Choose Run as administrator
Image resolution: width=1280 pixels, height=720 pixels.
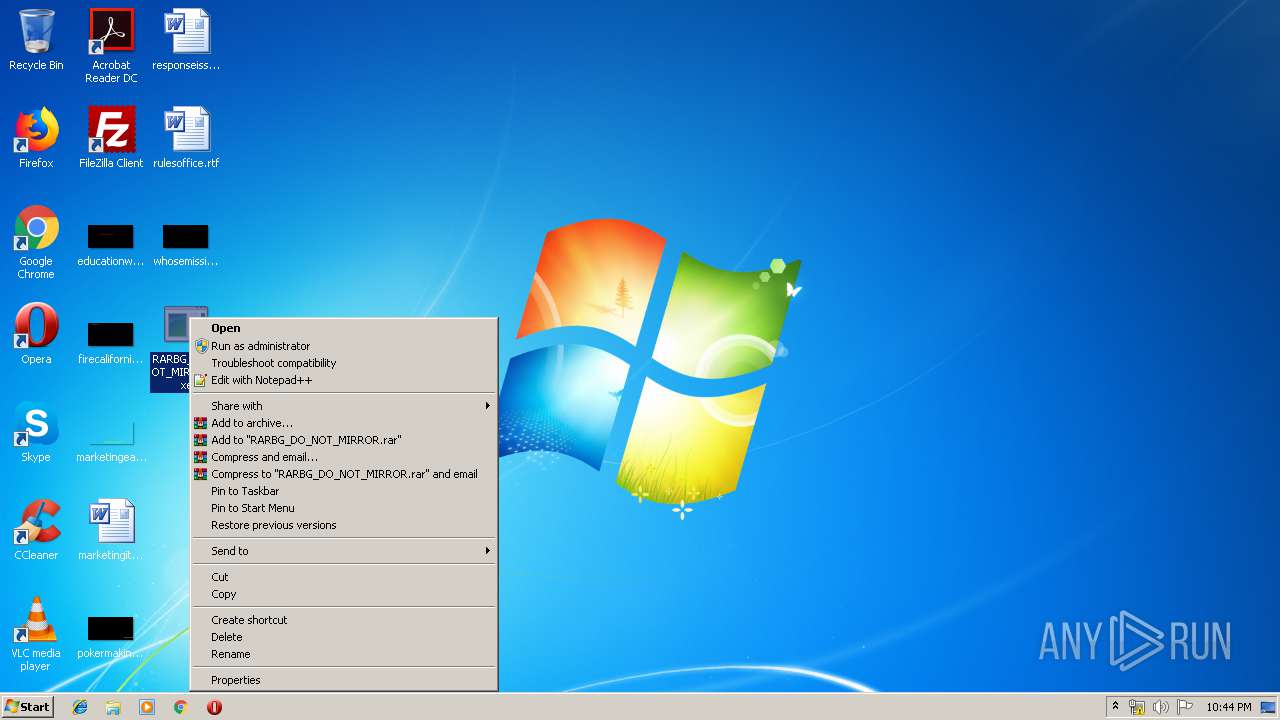tap(343, 346)
